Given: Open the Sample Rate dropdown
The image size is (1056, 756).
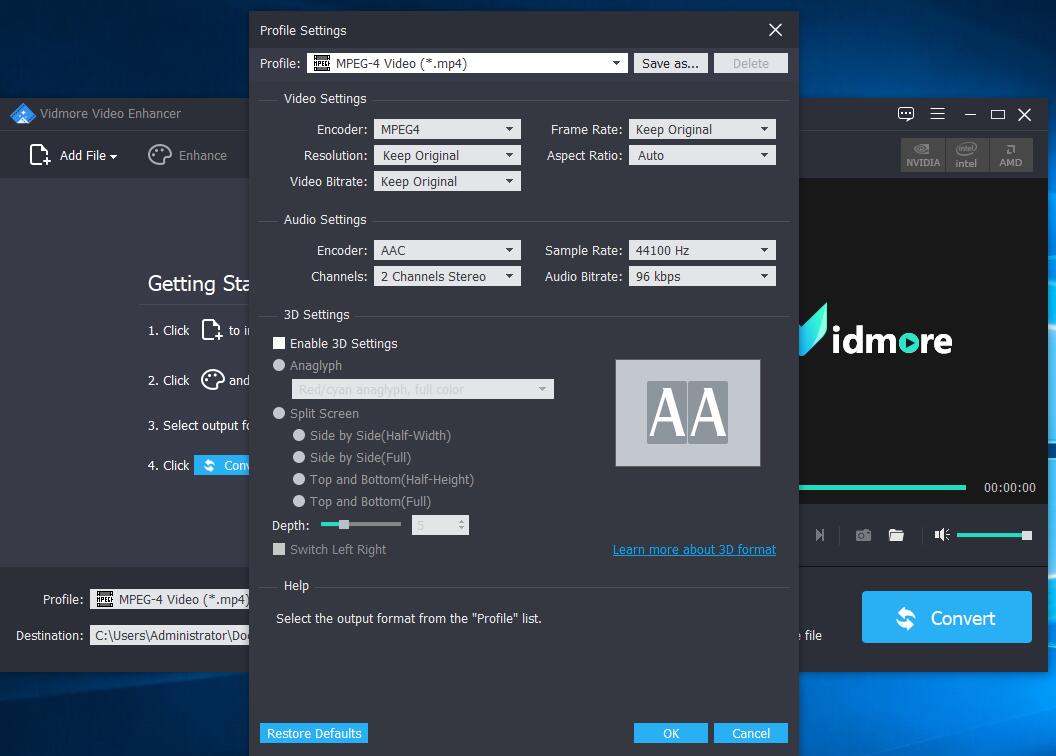Looking at the screenshot, I should click(x=702, y=250).
